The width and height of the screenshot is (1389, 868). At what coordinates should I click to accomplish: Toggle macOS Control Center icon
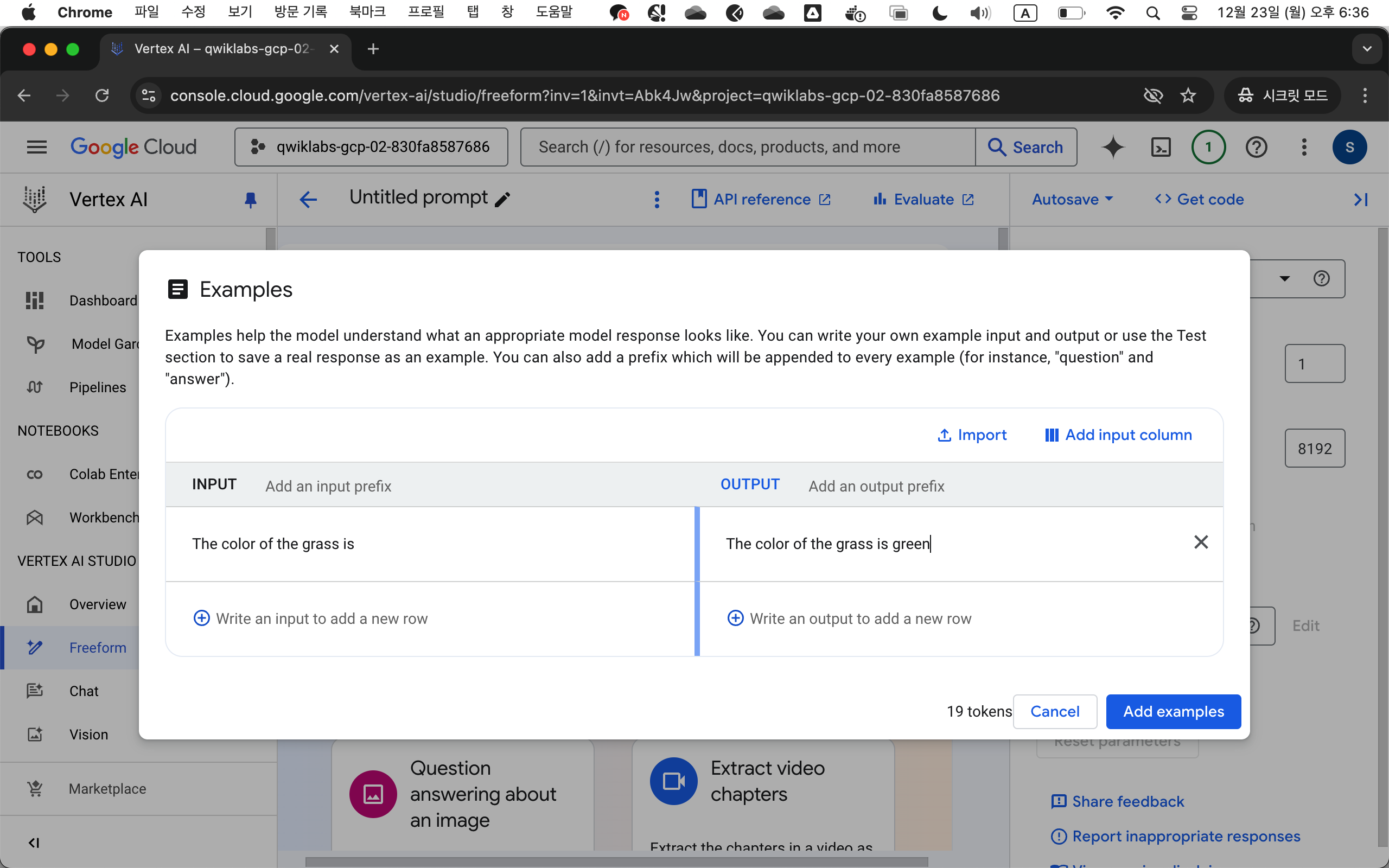[1189, 12]
